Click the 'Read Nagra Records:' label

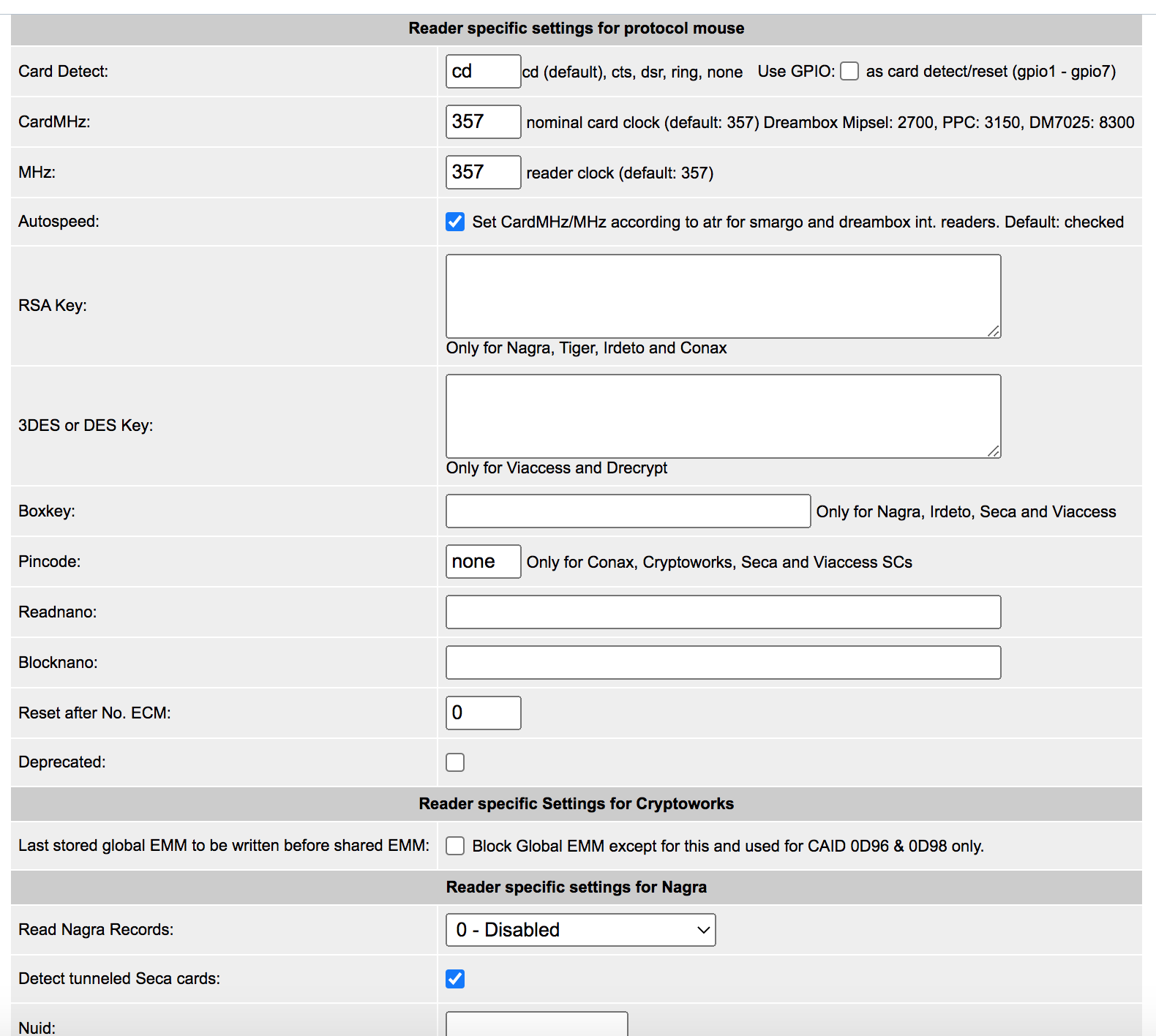point(96,930)
